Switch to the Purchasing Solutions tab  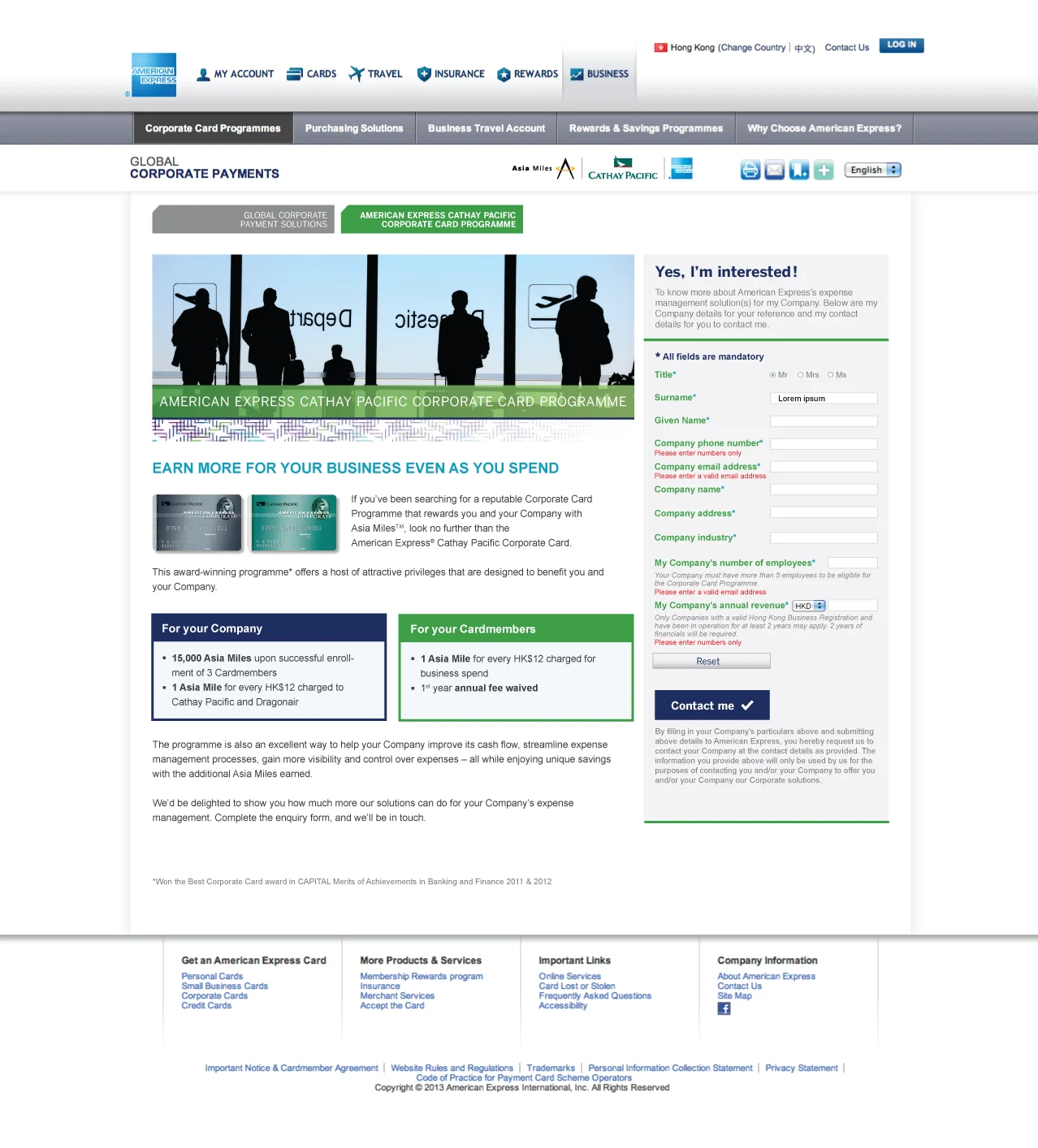point(354,127)
